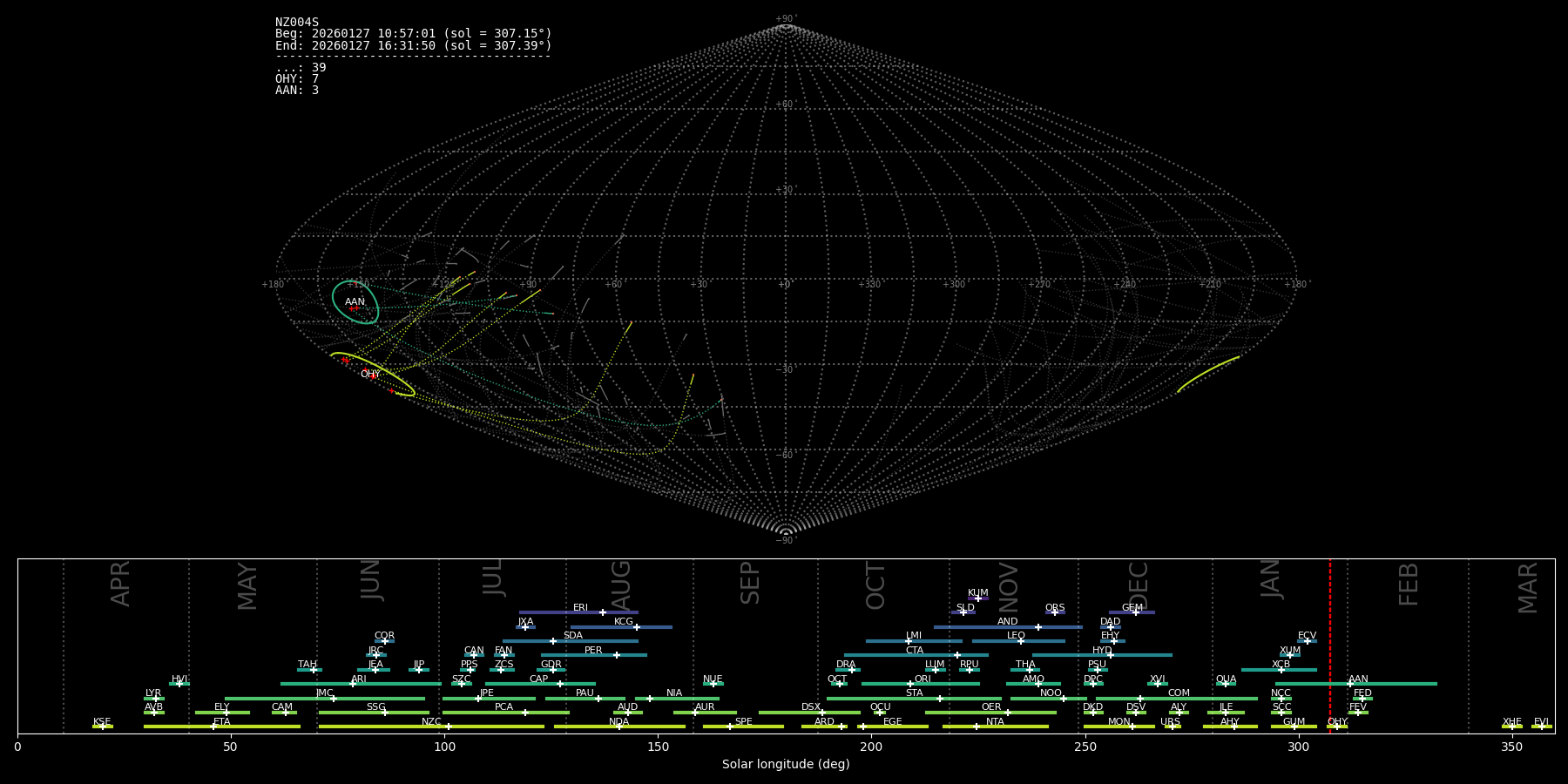The height and width of the screenshot is (784, 1568).
Task: Select the ERI shower bar
Action: point(578,612)
